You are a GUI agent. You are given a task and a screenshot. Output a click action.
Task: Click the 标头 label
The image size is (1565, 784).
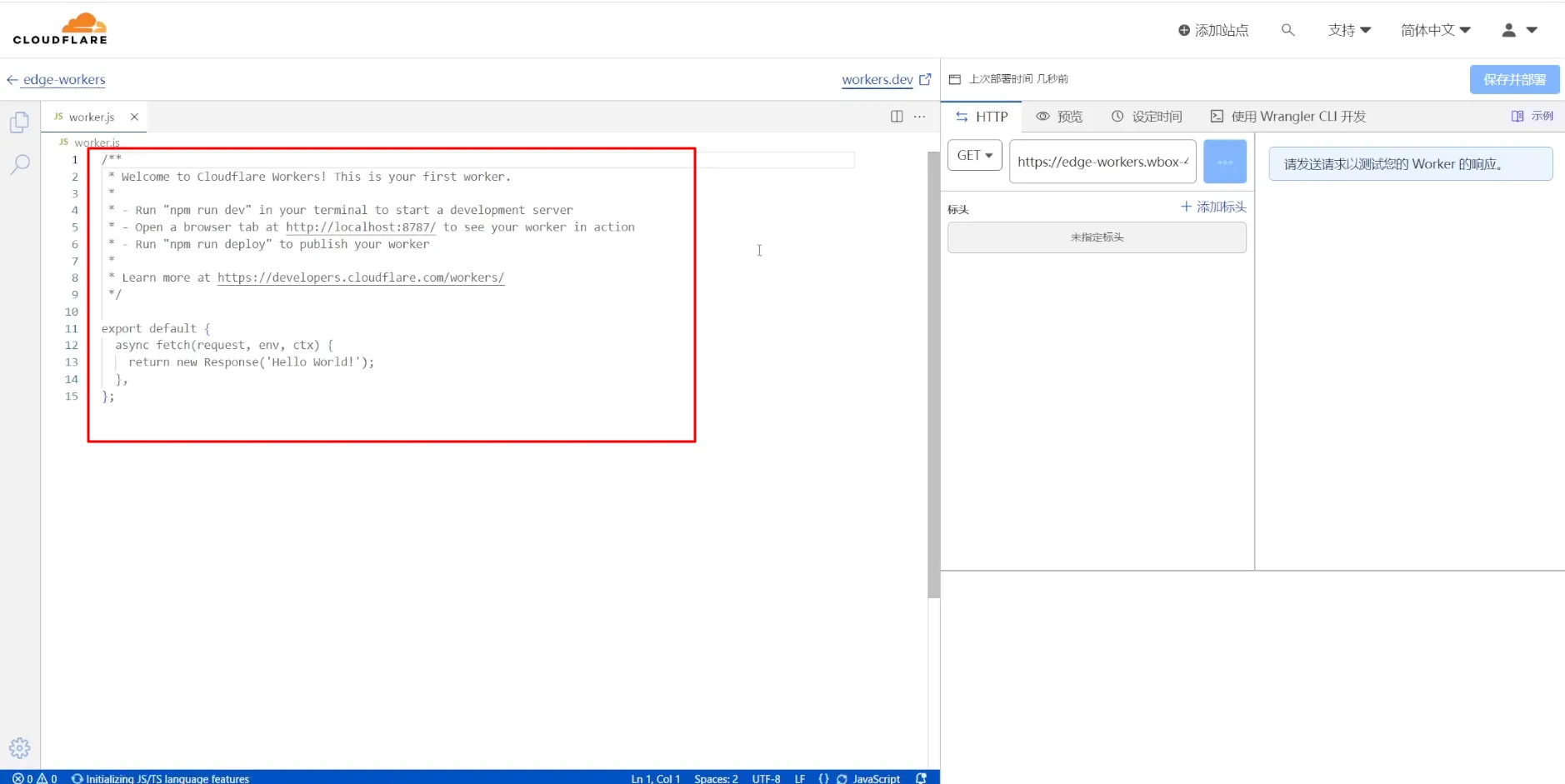(x=958, y=210)
